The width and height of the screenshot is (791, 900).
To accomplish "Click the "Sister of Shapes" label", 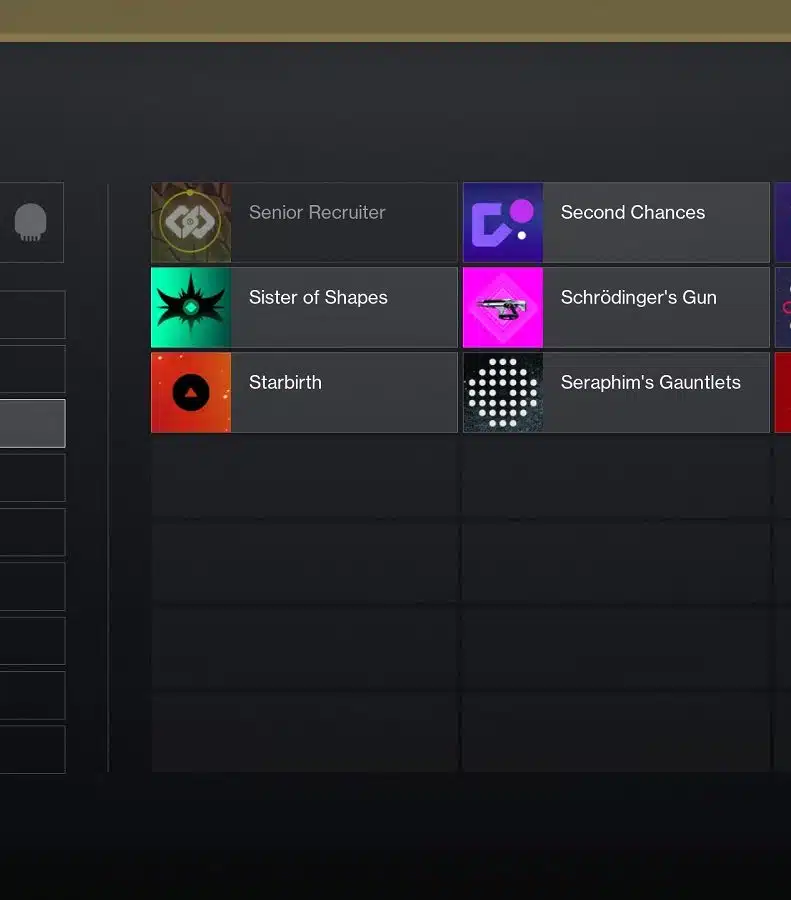I will tap(318, 297).
